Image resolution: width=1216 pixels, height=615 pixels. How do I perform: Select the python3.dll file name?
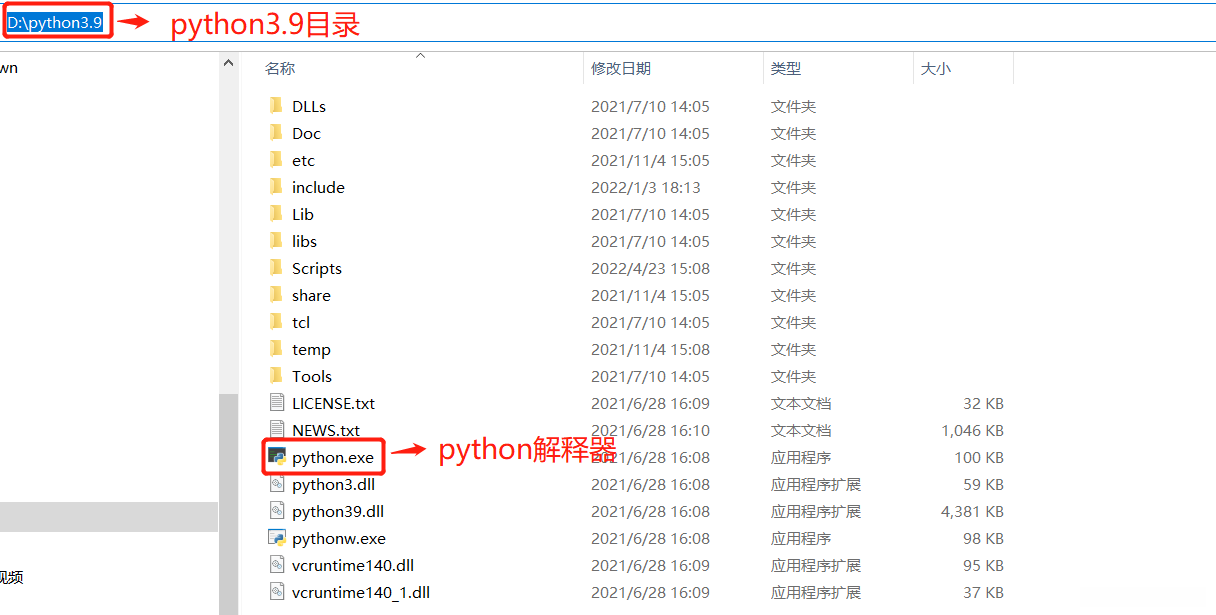[x=333, y=484]
